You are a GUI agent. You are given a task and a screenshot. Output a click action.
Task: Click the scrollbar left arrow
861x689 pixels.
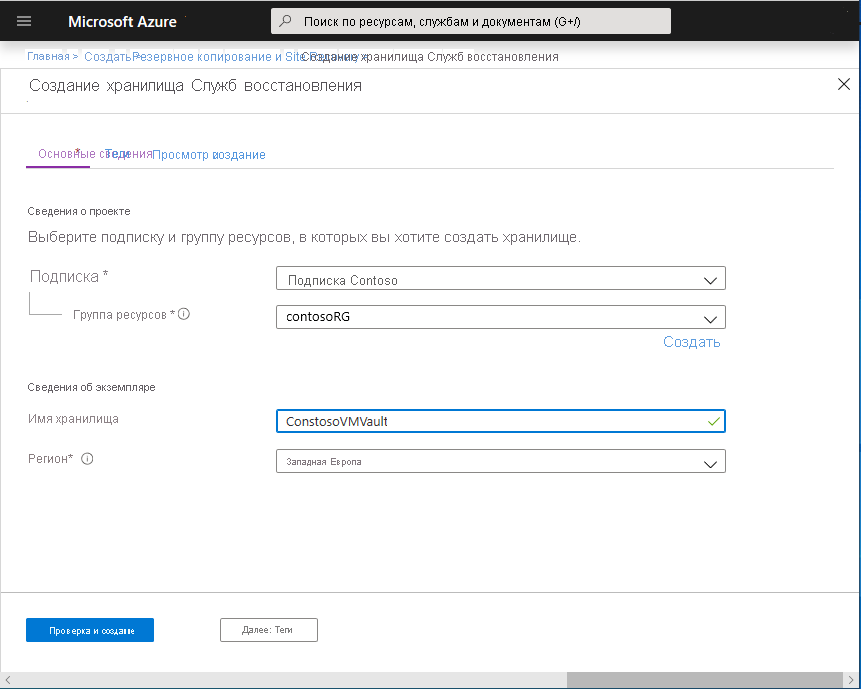click(x=8, y=680)
